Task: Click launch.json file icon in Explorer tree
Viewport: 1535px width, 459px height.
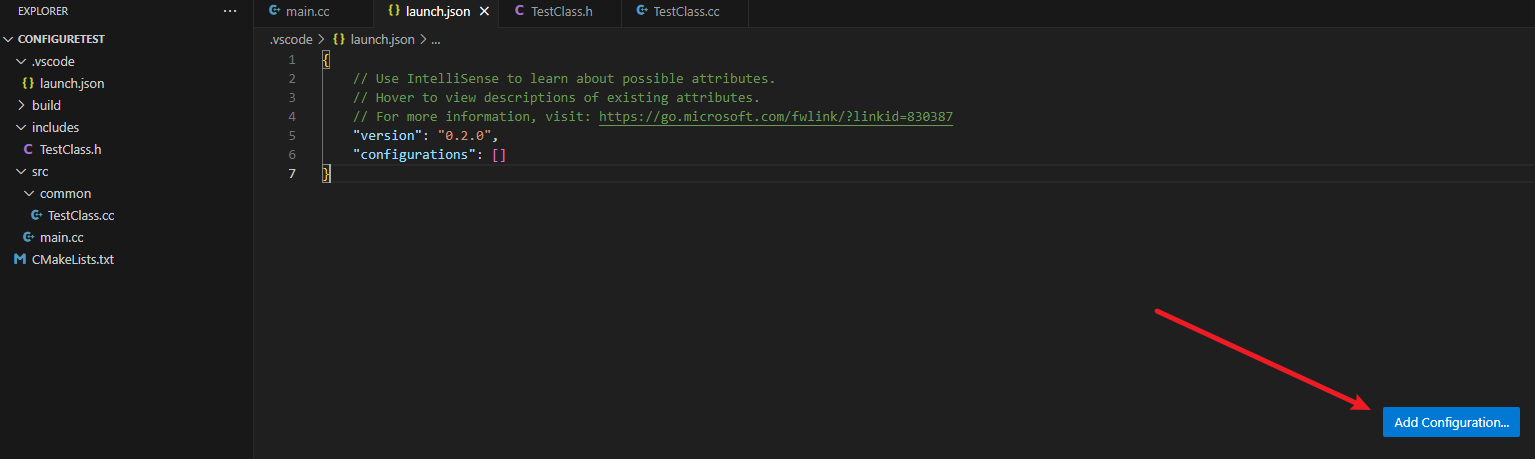Action: pos(28,83)
